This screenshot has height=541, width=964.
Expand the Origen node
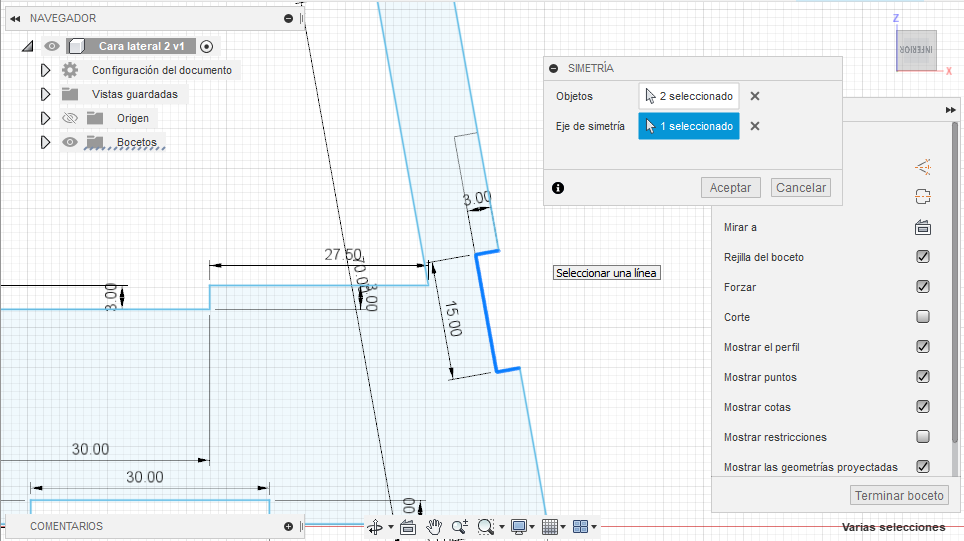[45, 118]
